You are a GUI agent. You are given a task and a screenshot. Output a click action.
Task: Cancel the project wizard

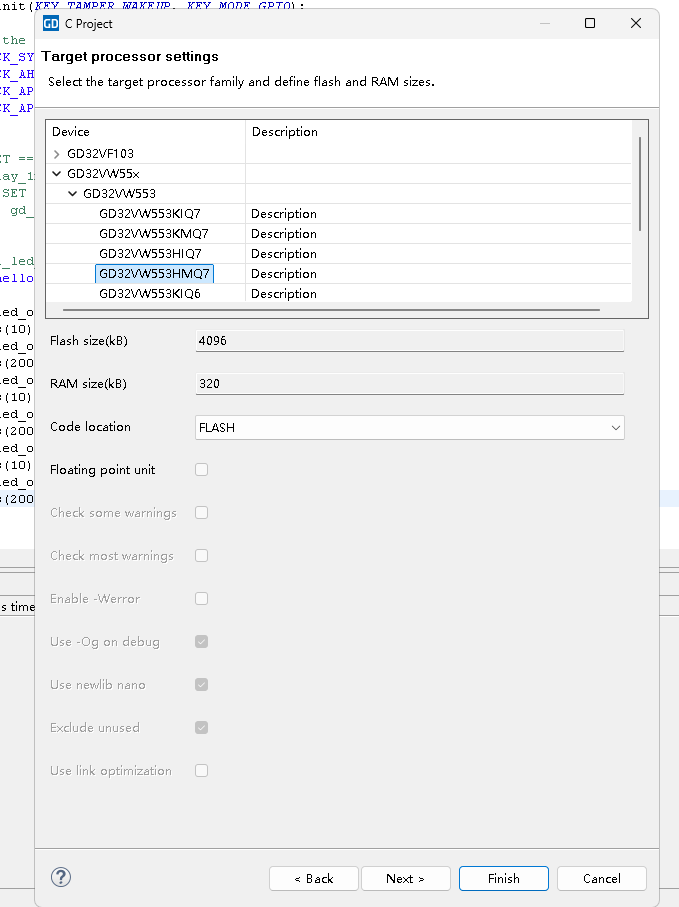pyautogui.click(x=601, y=878)
